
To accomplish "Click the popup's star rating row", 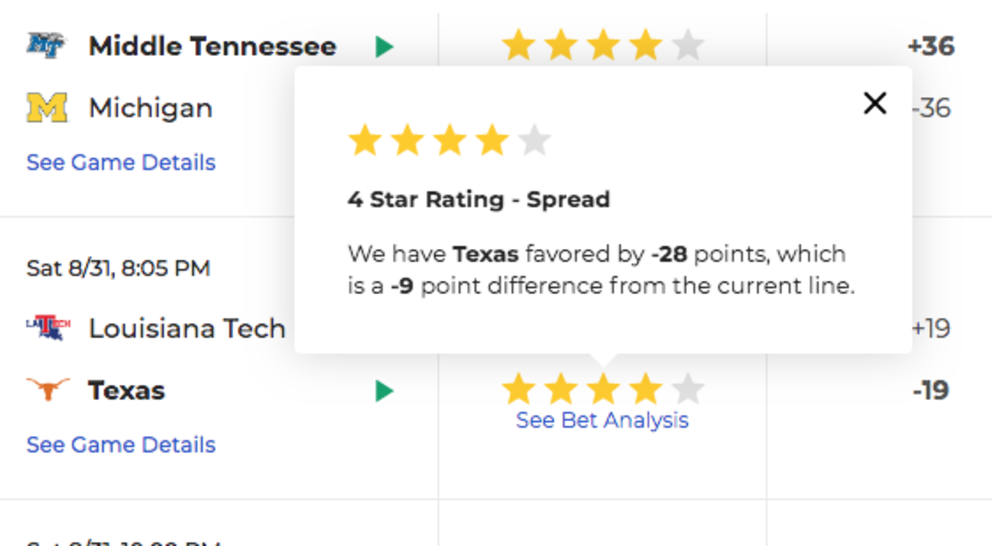I will (x=449, y=140).
